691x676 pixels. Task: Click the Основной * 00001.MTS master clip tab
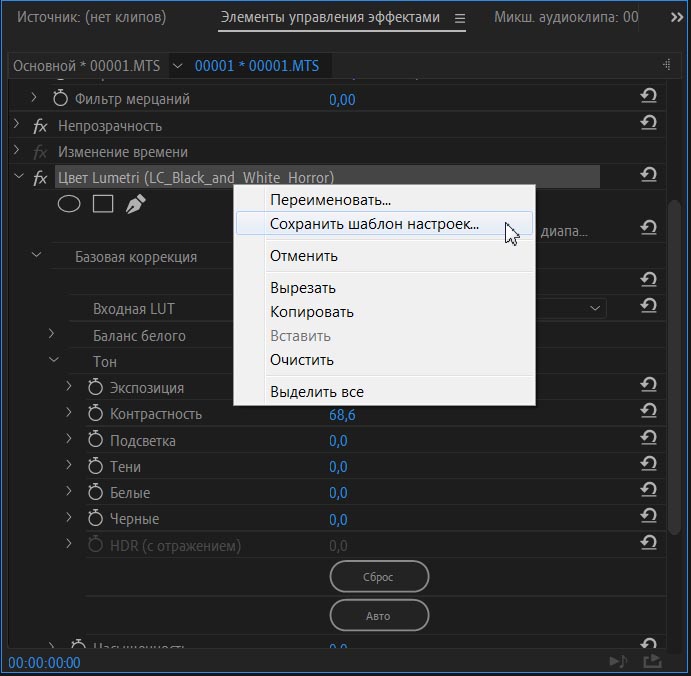(86, 66)
